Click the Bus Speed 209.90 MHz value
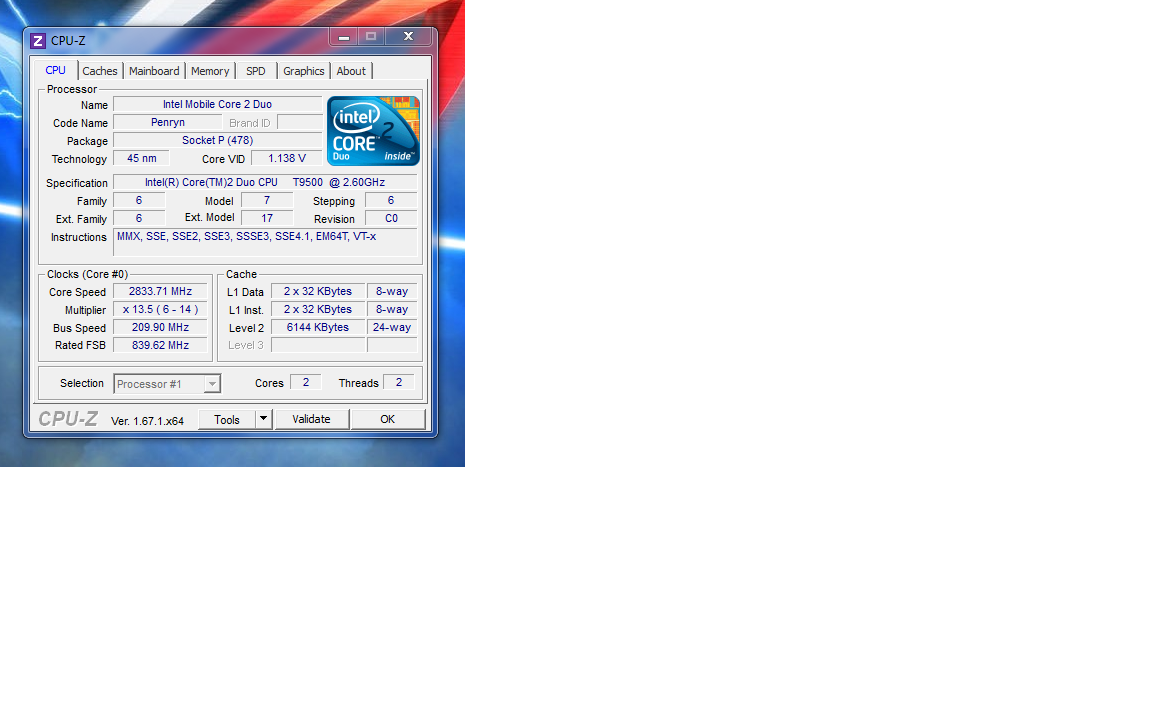Image resolution: width=1152 pixels, height=720 pixels. (x=160, y=328)
